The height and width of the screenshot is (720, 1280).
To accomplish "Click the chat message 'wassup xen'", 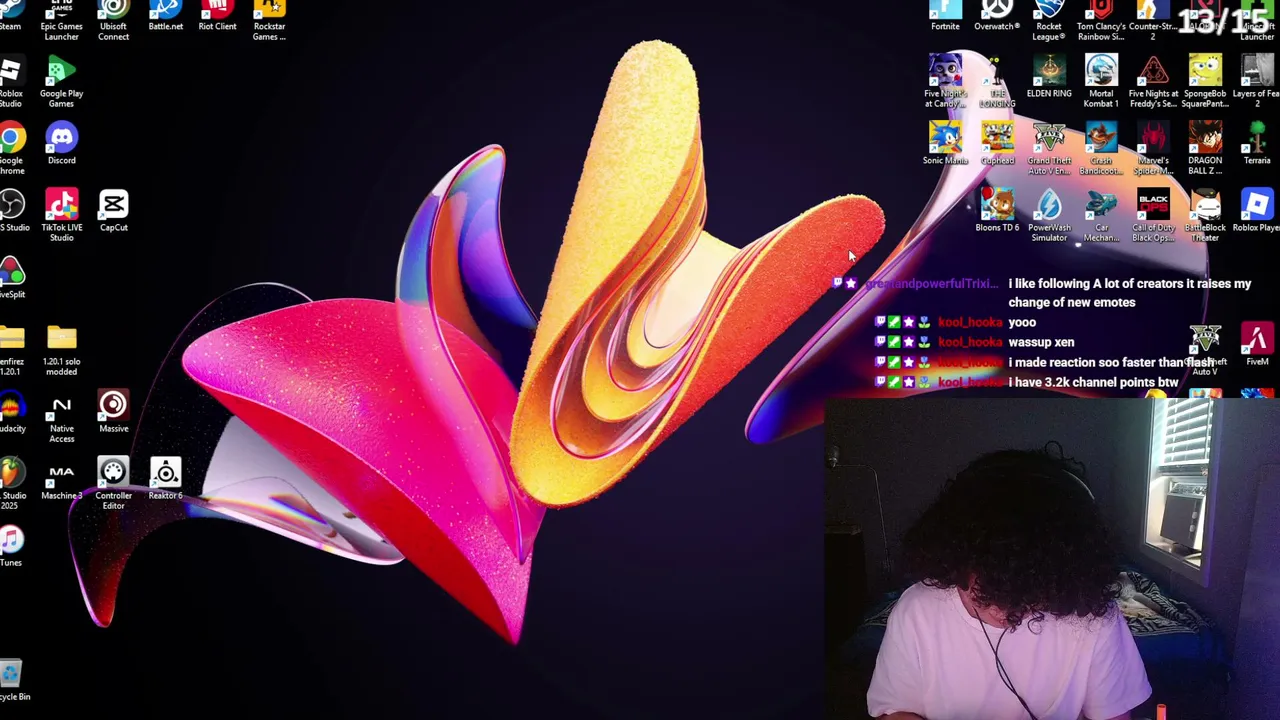I will tap(1041, 342).
